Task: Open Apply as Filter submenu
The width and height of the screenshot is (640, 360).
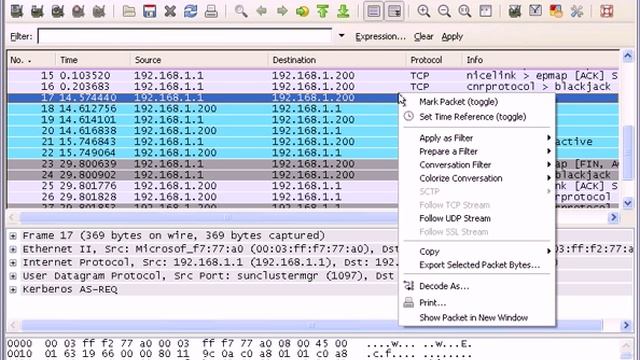Action: pos(477,138)
